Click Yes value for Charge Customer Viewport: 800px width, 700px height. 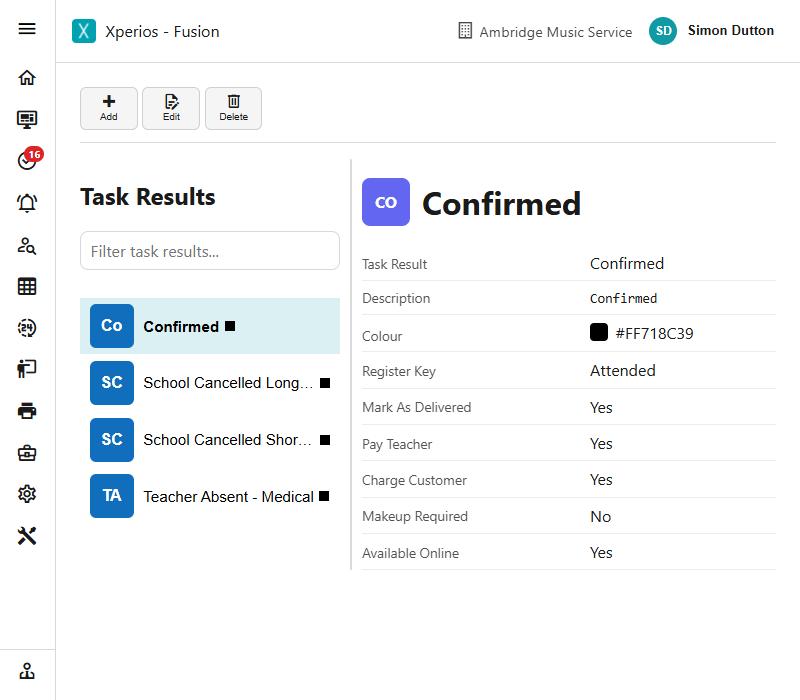[x=601, y=480]
